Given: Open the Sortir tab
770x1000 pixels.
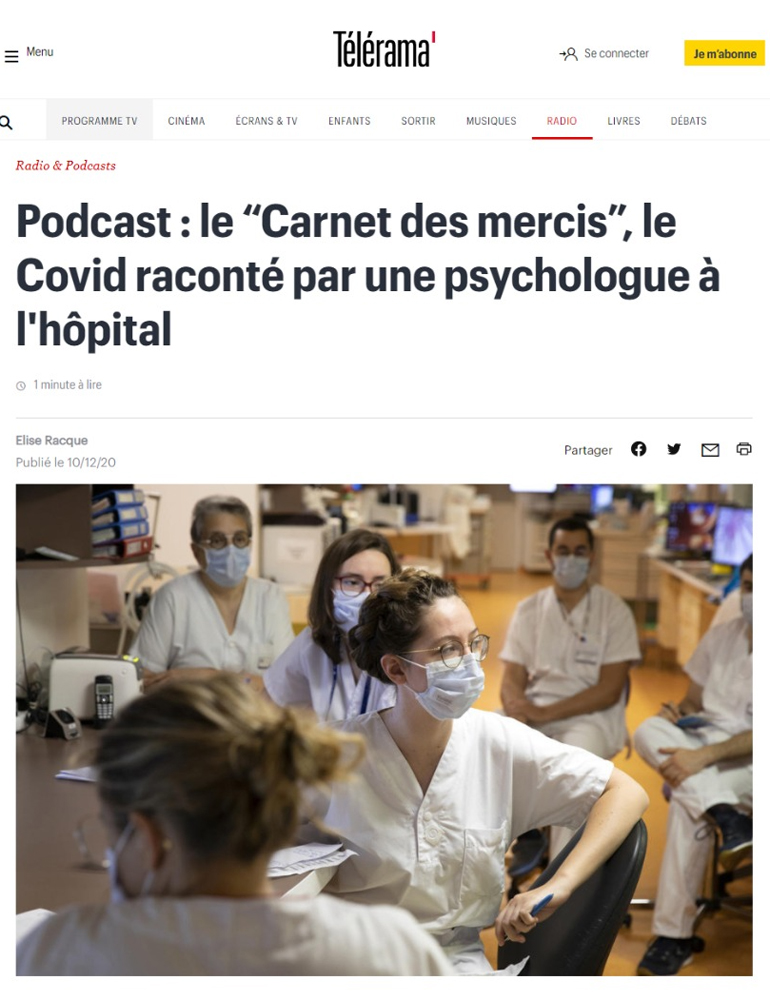Looking at the screenshot, I should coord(418,121).
